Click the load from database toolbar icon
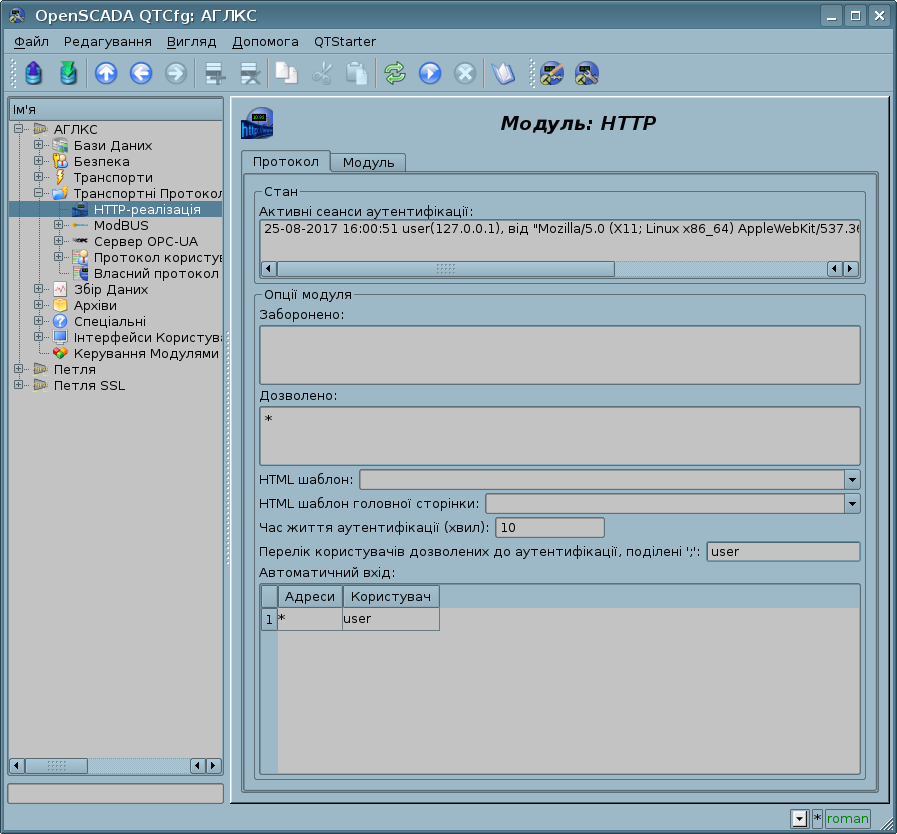897x834 pixels. click(34, 73)
